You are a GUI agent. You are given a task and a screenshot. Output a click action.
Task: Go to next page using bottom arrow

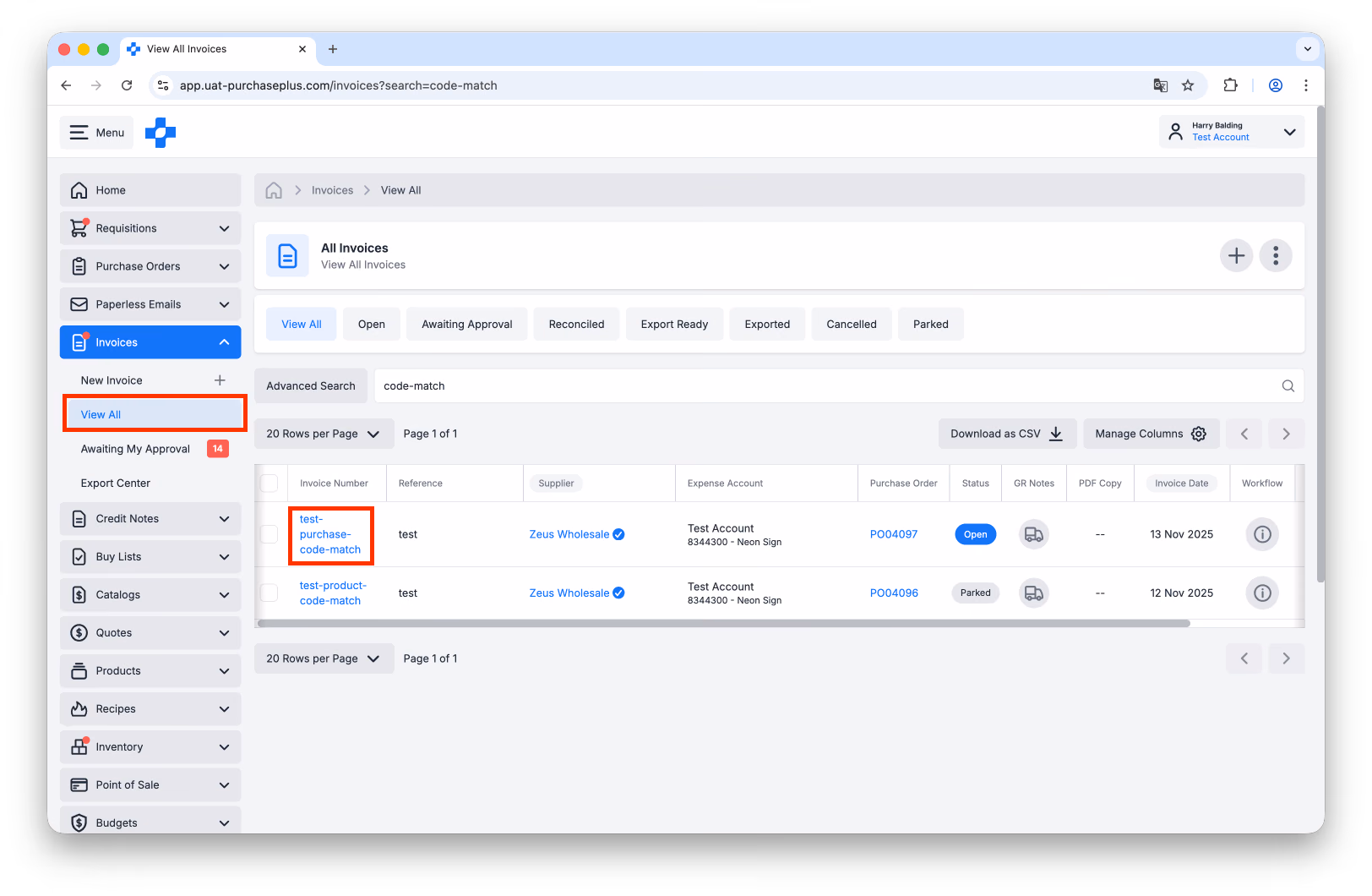coord(1286,658)
